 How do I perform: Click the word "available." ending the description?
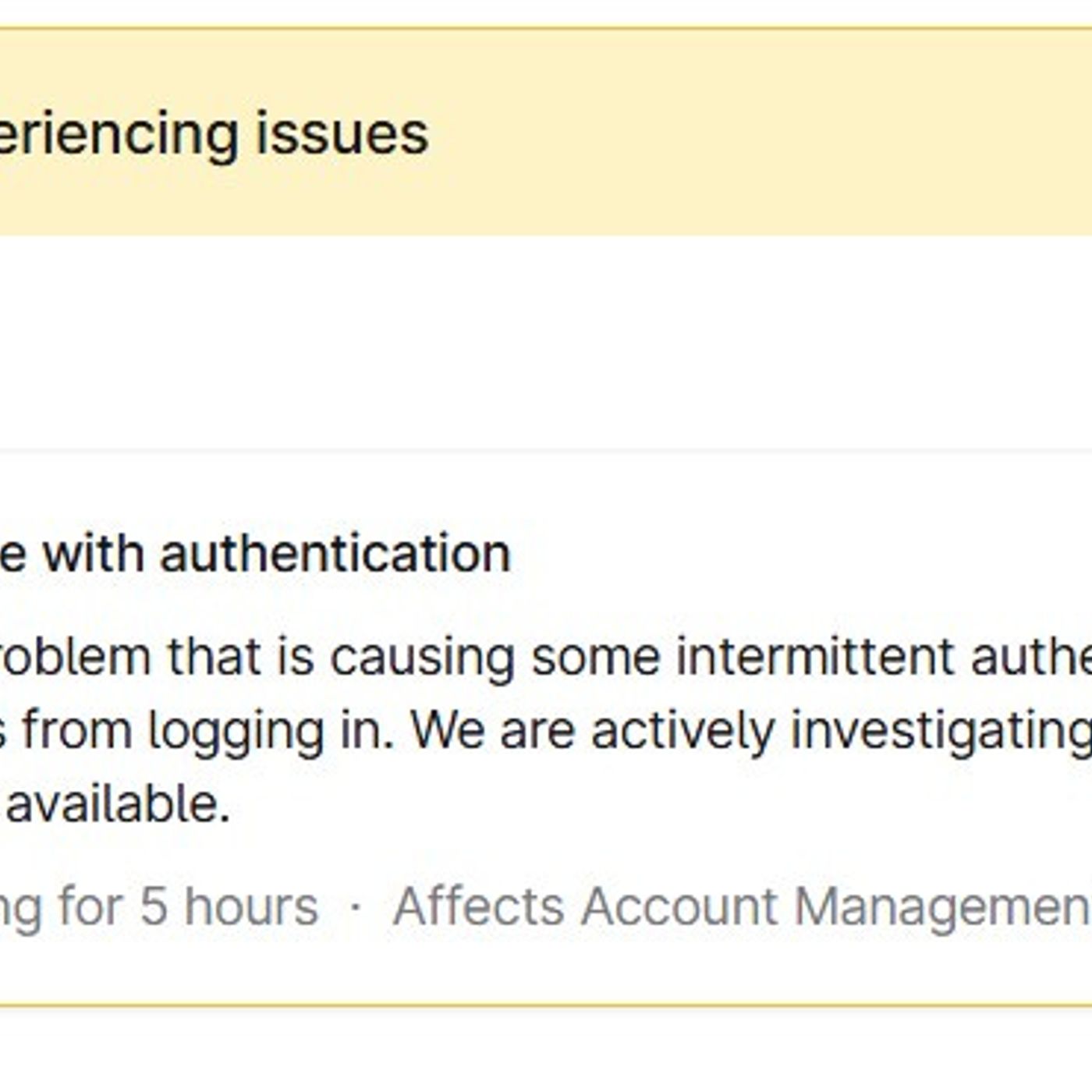click(x=119, y=804)
